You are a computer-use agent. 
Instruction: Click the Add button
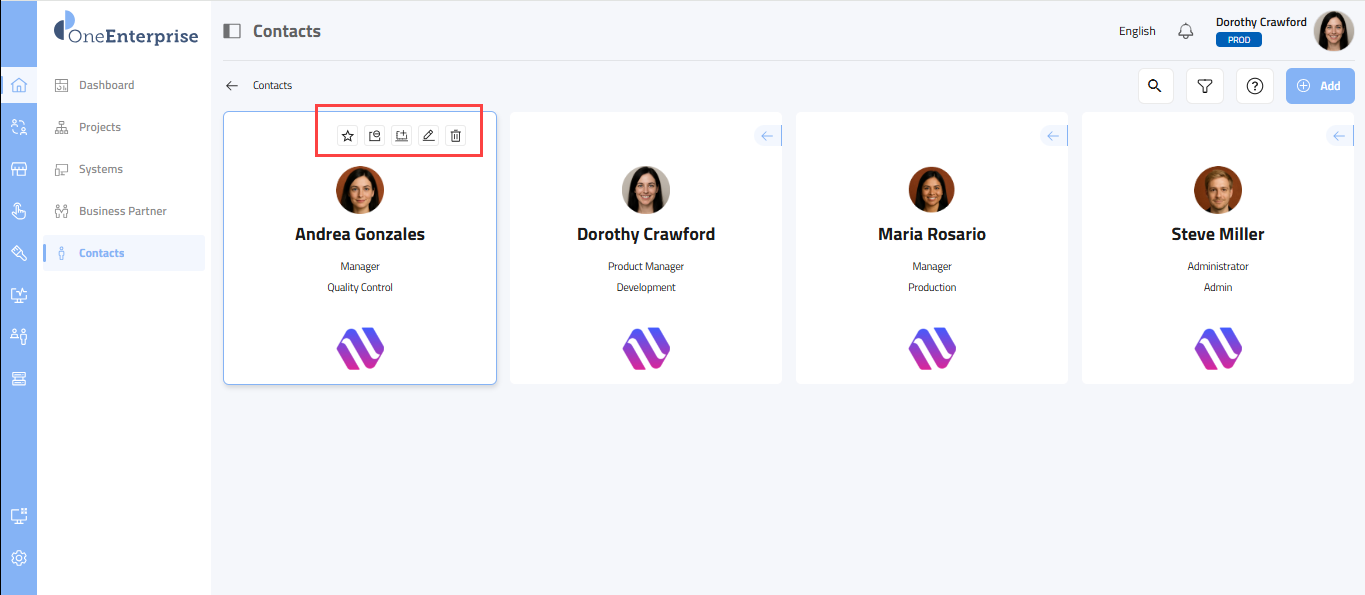click(1319, 86)
